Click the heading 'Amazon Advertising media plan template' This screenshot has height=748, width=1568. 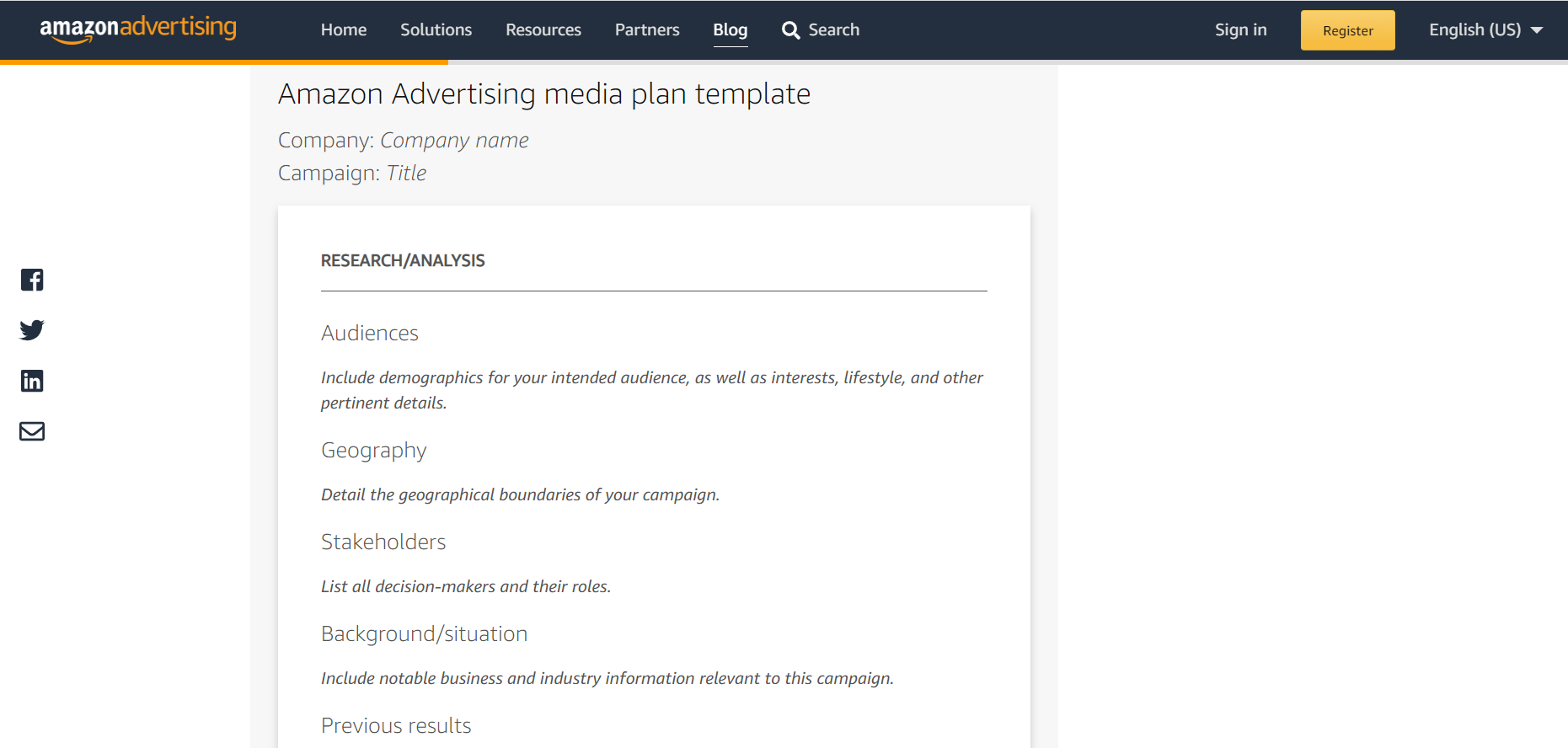(x=544, y=93)
